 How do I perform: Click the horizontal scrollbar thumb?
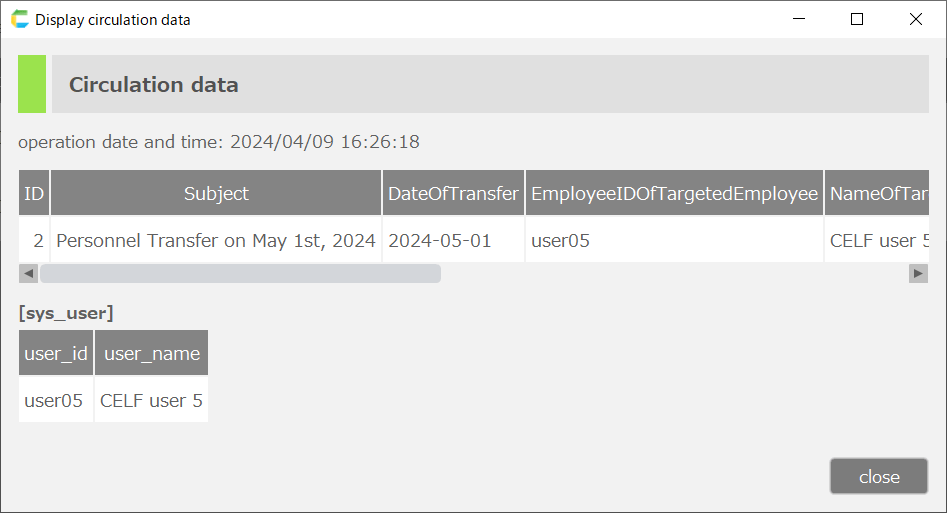(x=240, y=273)
